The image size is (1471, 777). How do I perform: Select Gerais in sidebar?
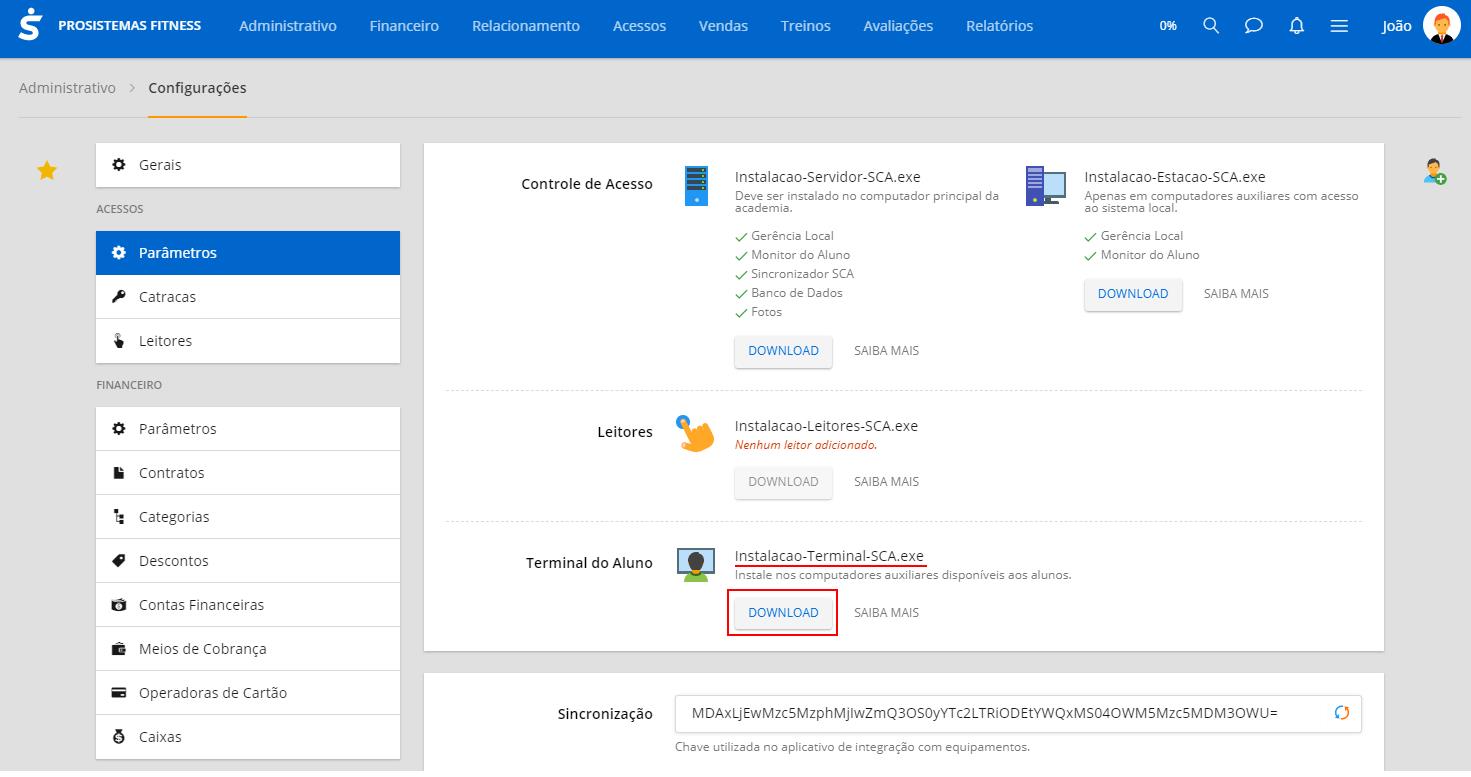point(248,165)
